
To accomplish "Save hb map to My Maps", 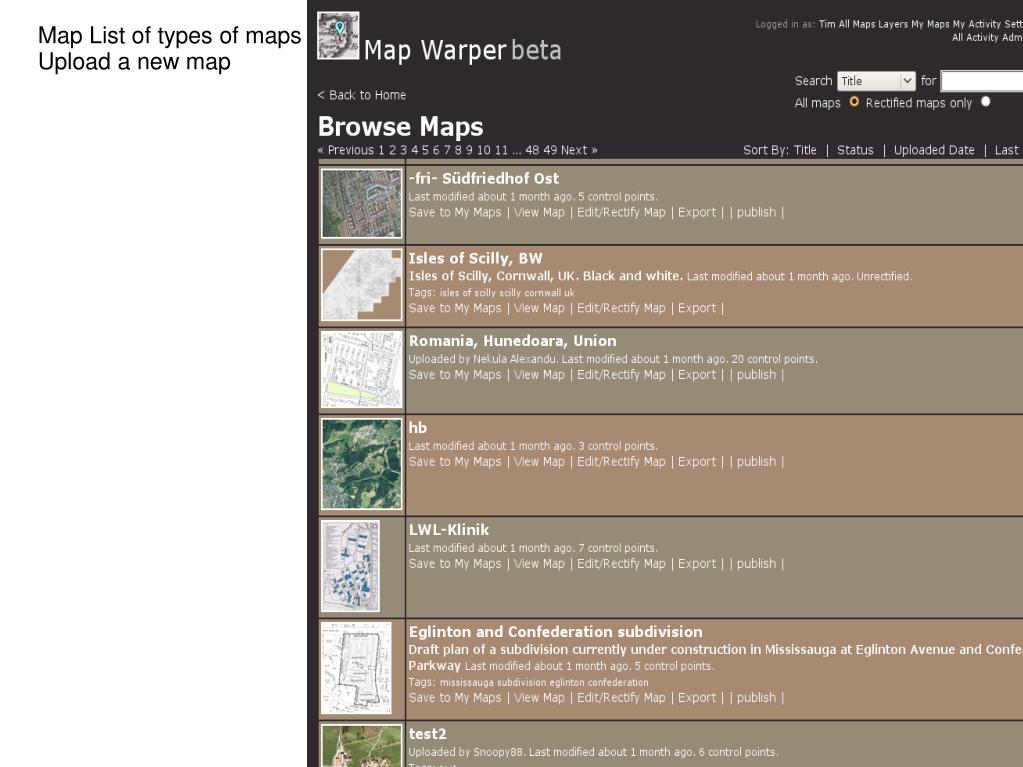I will click(455, 462).
